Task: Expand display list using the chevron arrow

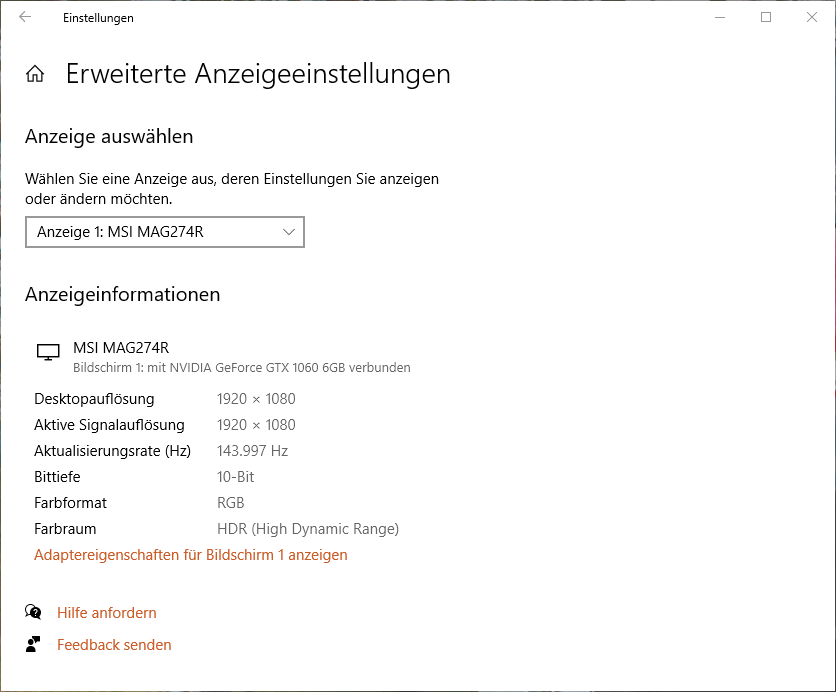Action: point(289,232)
